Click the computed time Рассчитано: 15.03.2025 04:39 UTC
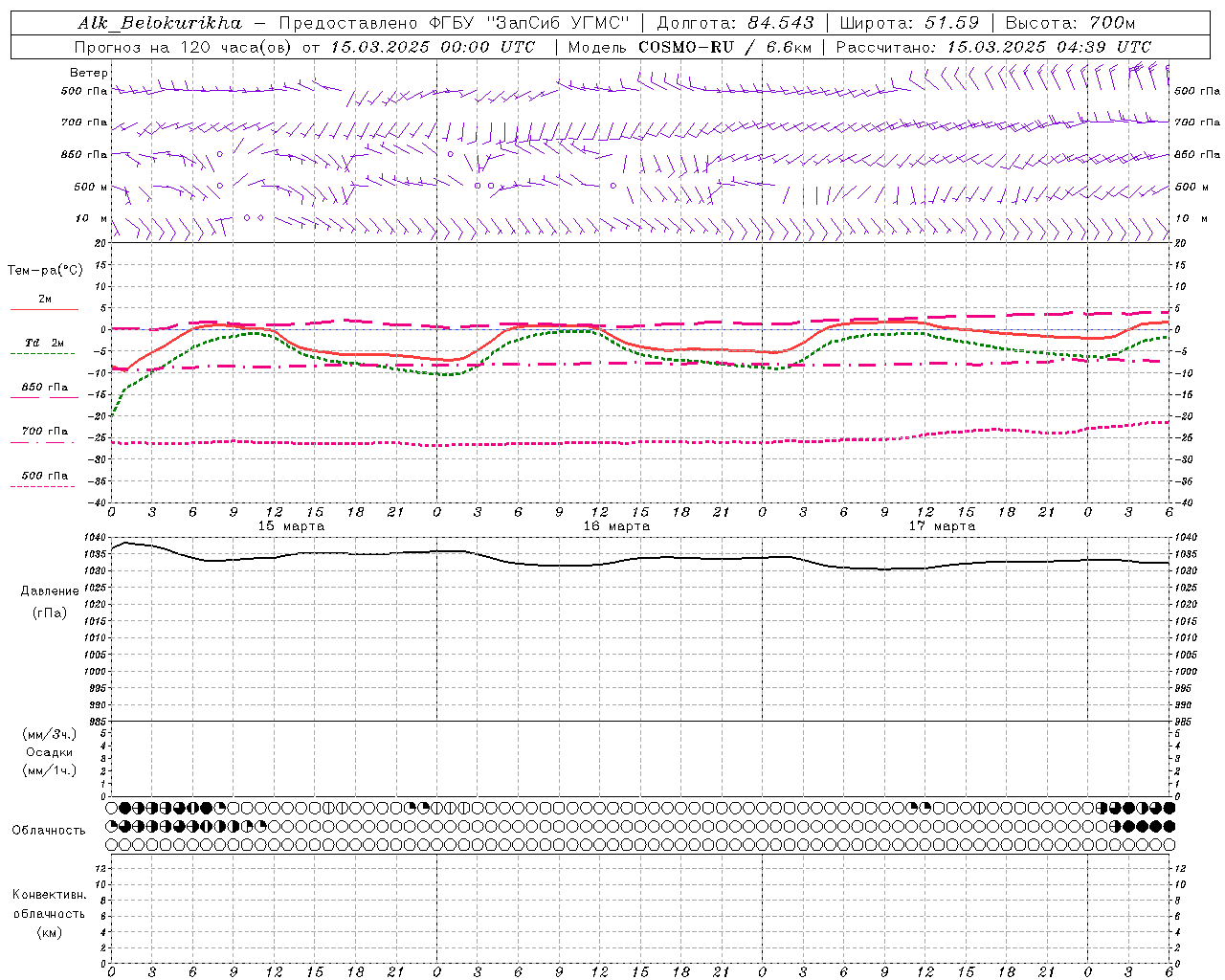The height and width of the screenshot is (980, 1225). pos(993,47)
